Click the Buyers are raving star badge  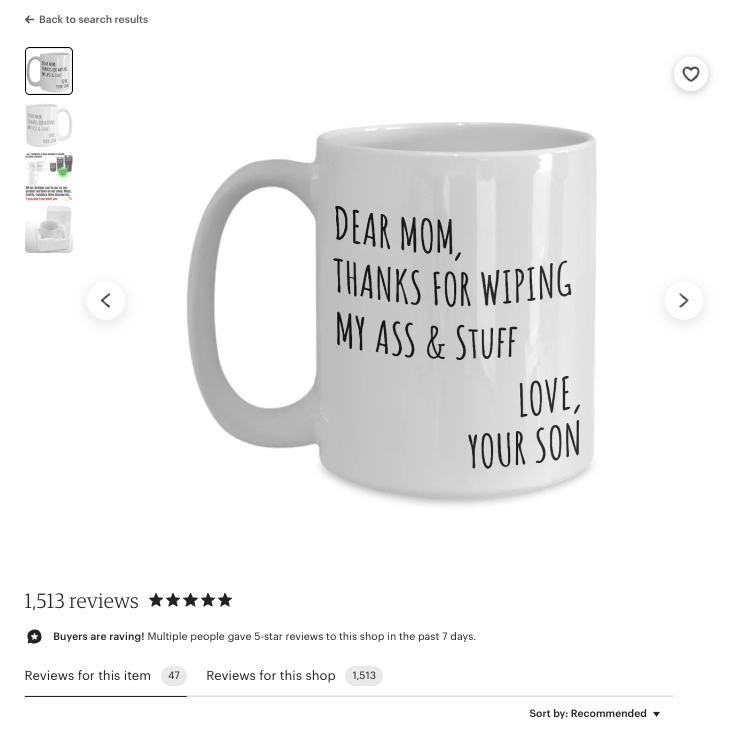tap(34, 636)
